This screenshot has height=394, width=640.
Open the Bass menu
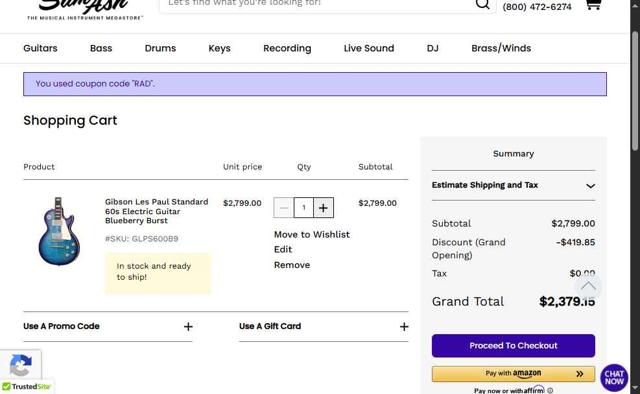coord(101,48)
